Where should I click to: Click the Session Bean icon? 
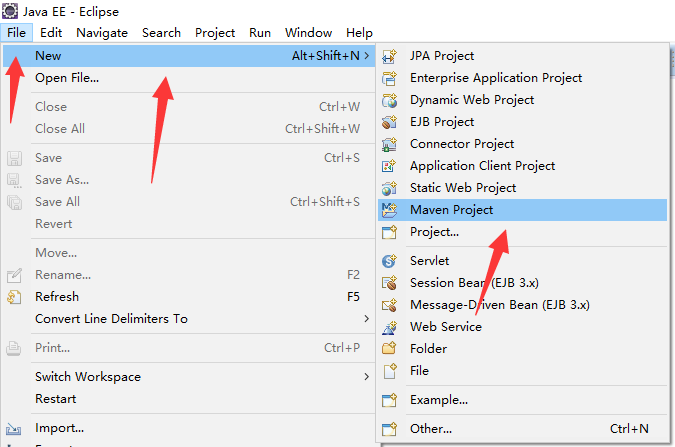coord(390,283)
